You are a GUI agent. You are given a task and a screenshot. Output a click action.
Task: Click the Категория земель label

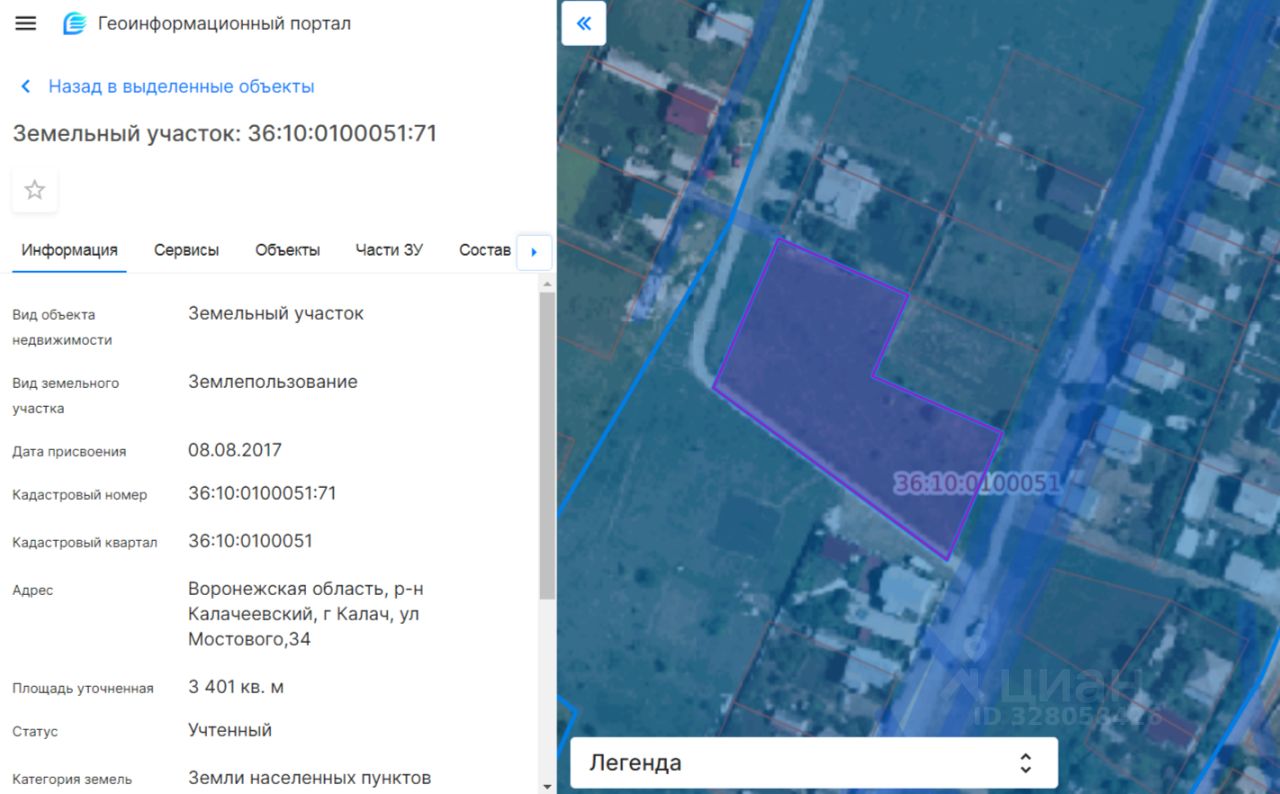coord(72,779)
